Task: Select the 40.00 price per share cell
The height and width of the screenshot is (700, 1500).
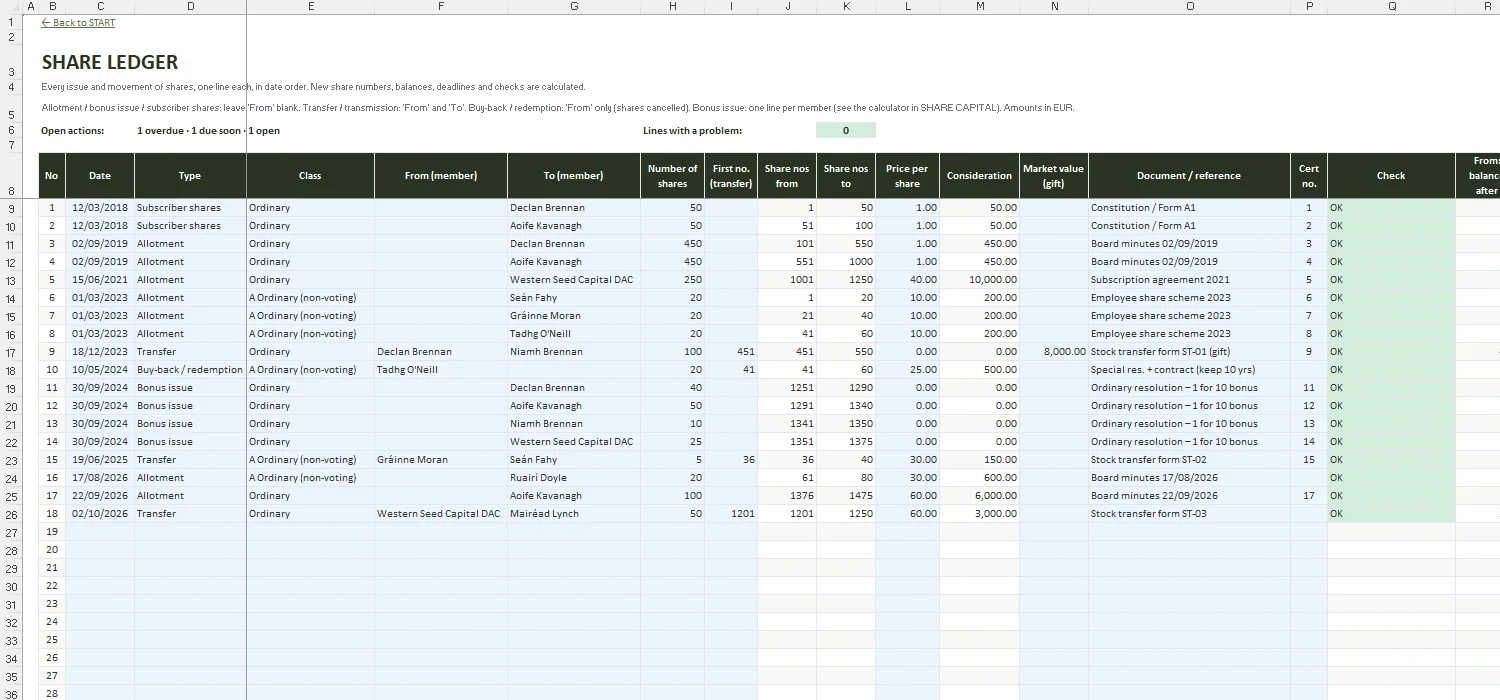Action: [908, 280]
